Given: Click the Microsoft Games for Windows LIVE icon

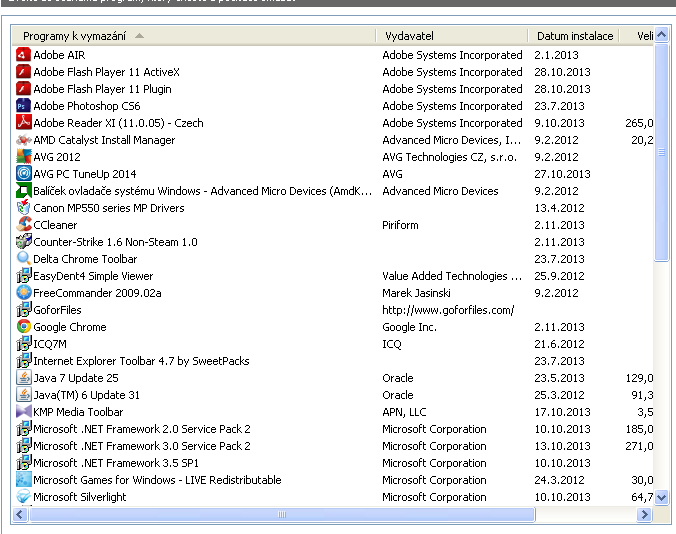Looking at the screenshot, I should click(23, 480).
